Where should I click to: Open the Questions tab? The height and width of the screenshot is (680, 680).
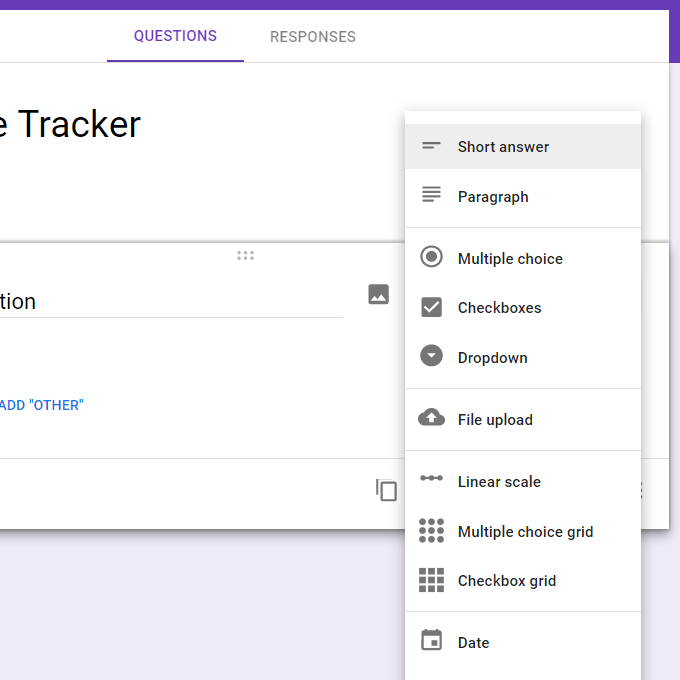pyautogui.click(x=175, y=36)
